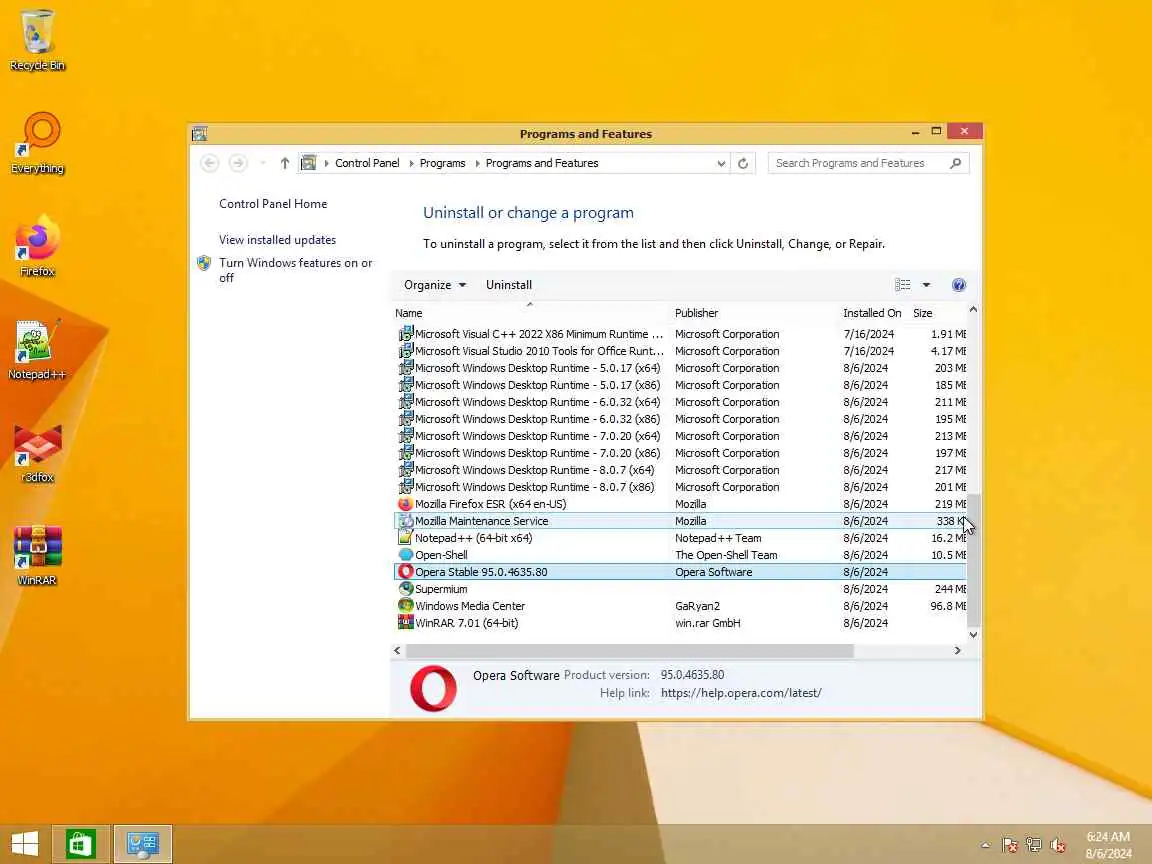Click the Forward navigation arrow

(x=238, y=163)
